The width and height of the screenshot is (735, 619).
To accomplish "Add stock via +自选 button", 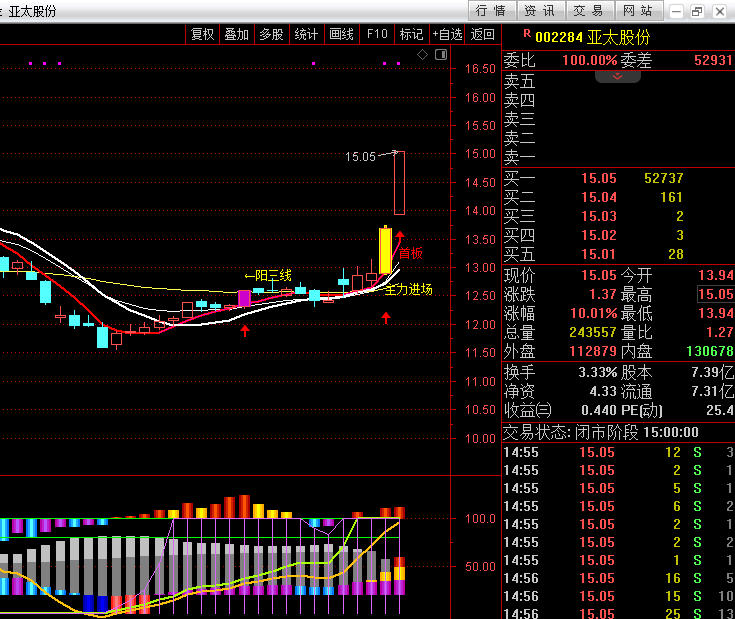I will click(447, 34).
